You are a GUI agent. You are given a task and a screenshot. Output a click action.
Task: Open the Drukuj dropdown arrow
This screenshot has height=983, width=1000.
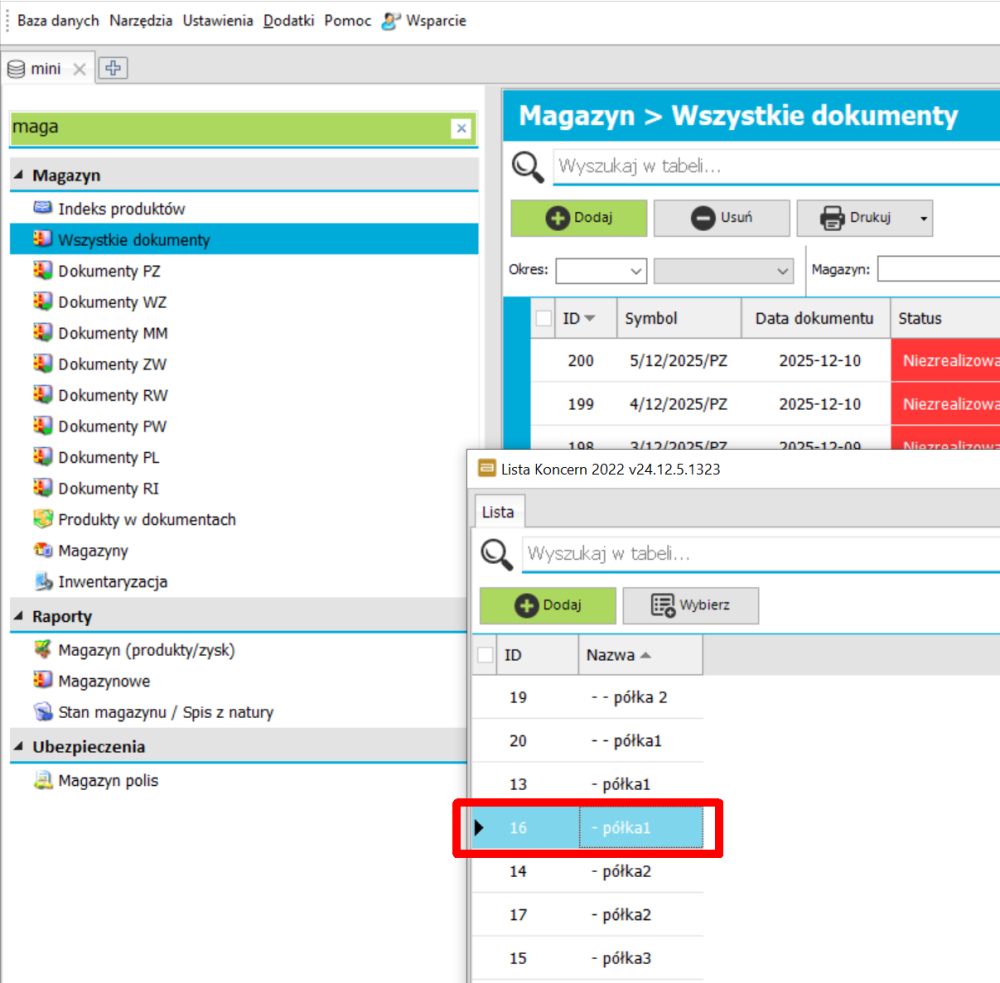pyautogui.click(x=923, y=218)
